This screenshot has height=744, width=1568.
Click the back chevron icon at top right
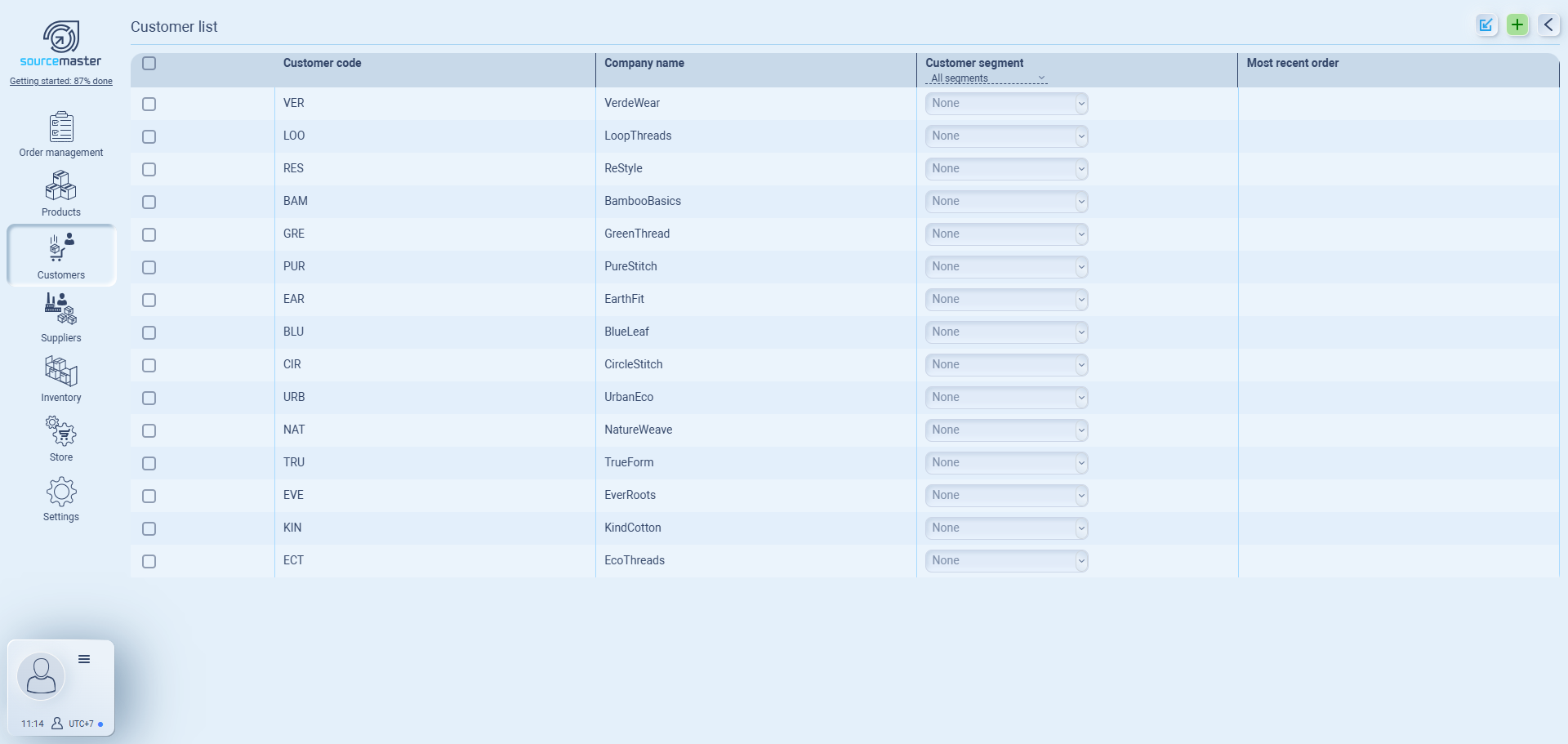click(x=1548, y=25)
